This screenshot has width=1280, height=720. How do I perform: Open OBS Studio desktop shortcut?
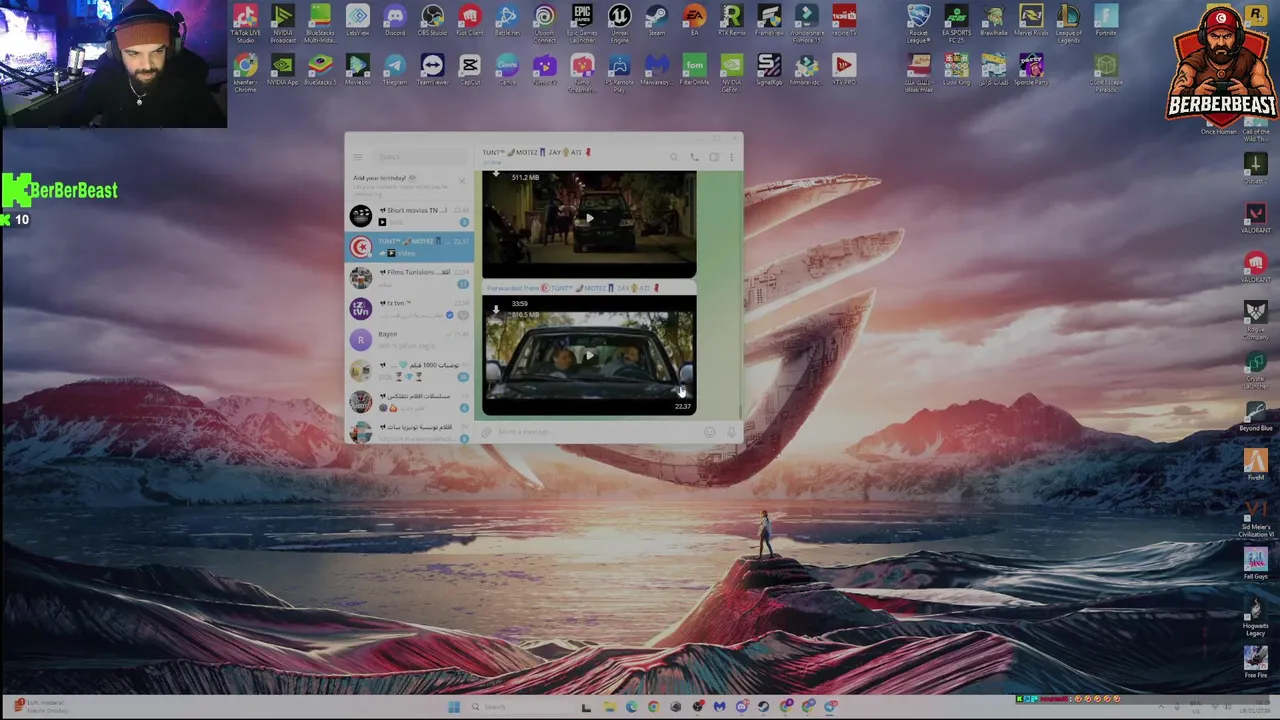[432, 21]
